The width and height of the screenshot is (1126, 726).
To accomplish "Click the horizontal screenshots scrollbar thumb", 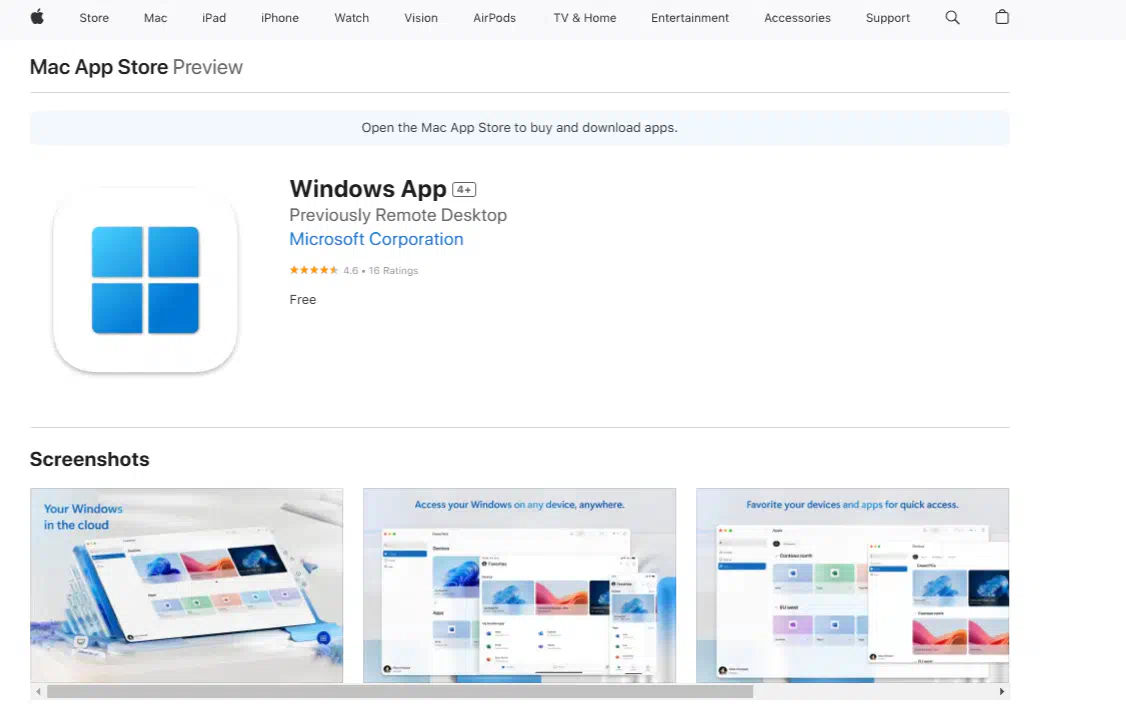I will (400, 692).
